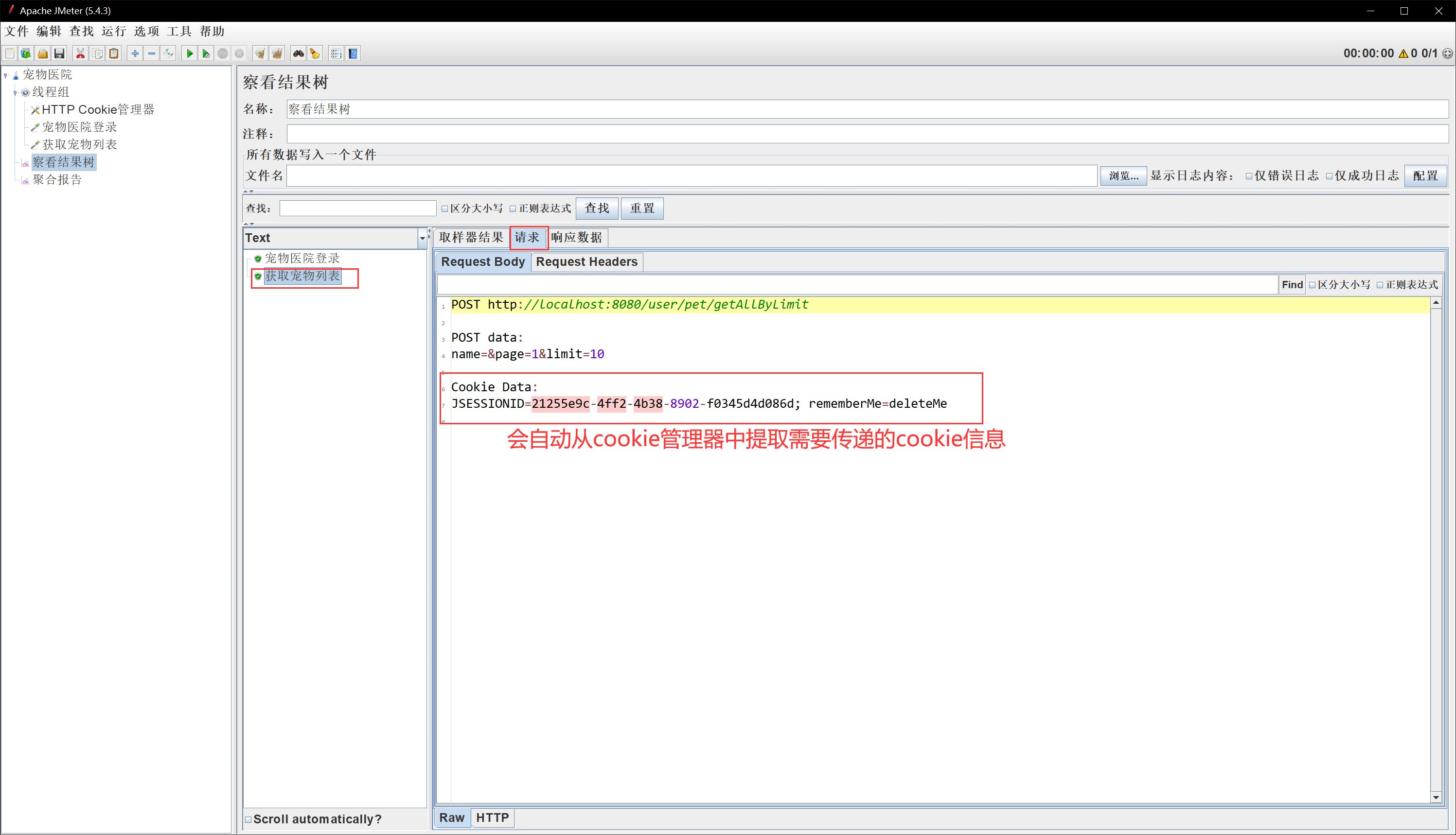Switch to the 响应数据 tab

point(576,237)
